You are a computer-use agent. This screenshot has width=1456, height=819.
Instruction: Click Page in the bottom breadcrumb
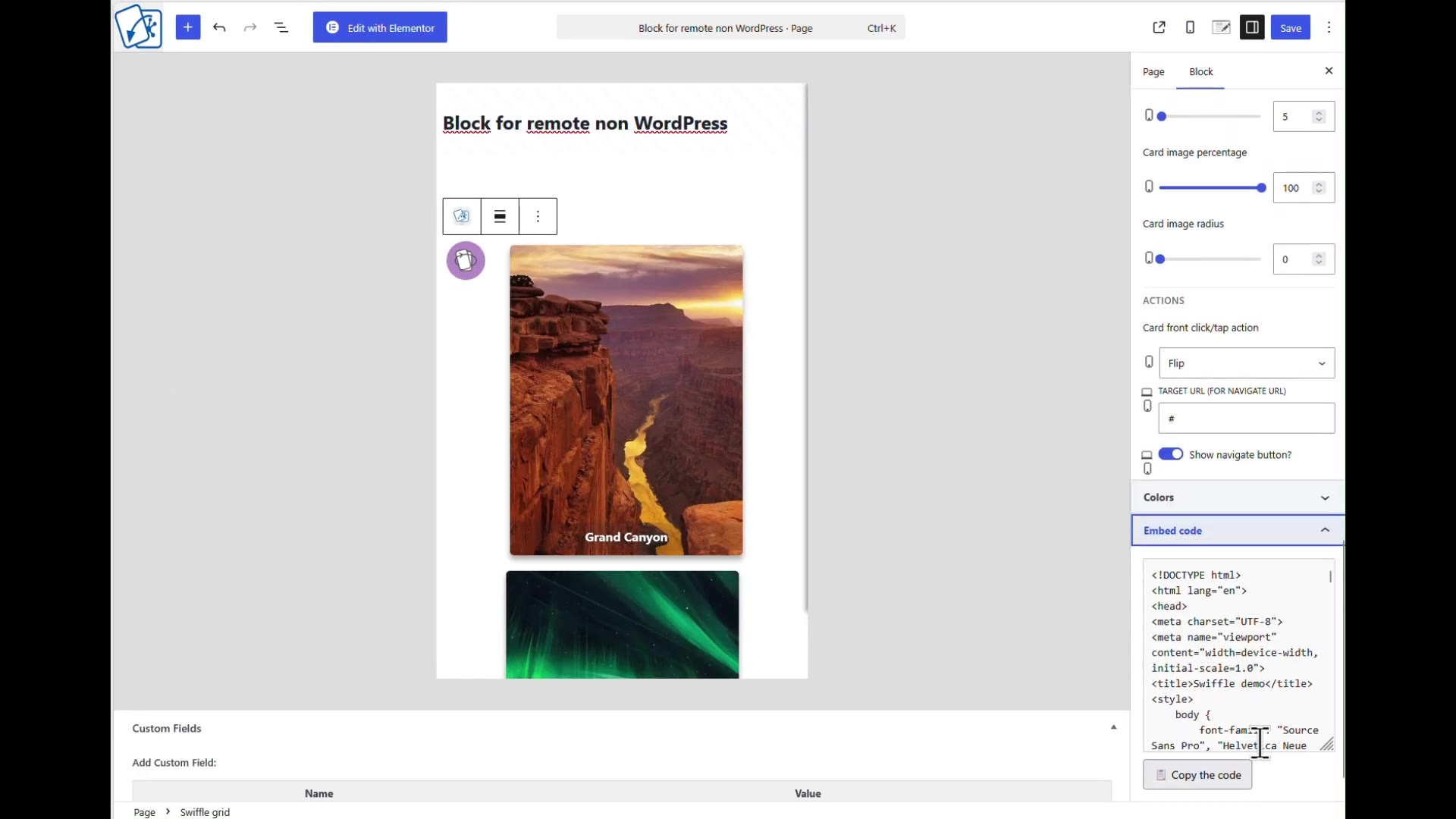coord(144,812)
